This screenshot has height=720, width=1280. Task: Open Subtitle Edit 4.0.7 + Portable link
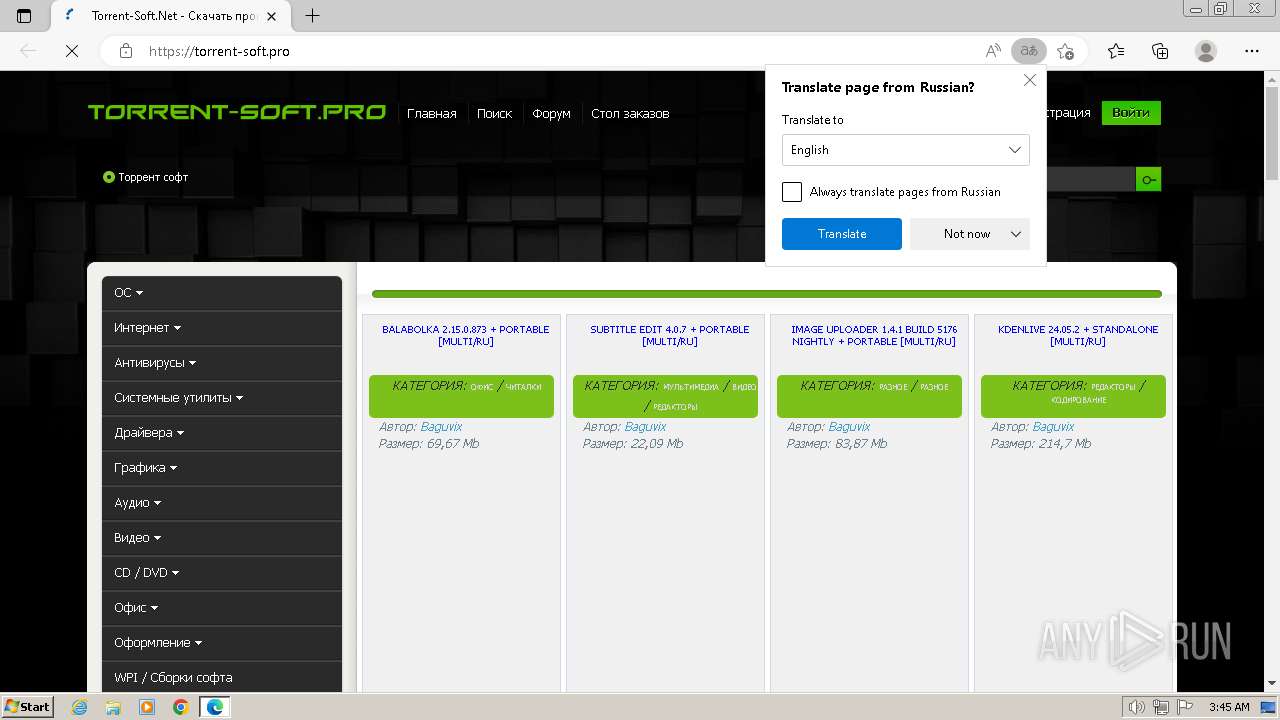click(x=670, y=335)
